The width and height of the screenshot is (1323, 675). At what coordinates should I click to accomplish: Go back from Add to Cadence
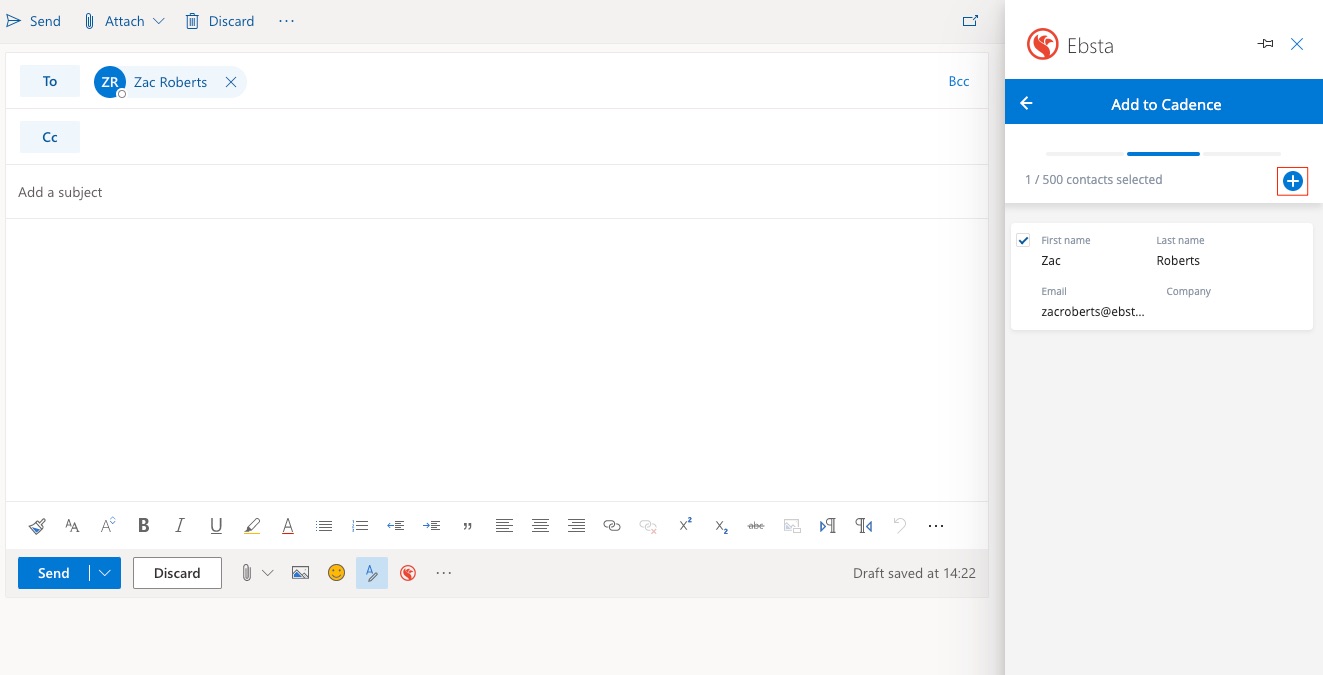tap(1026, 103)
